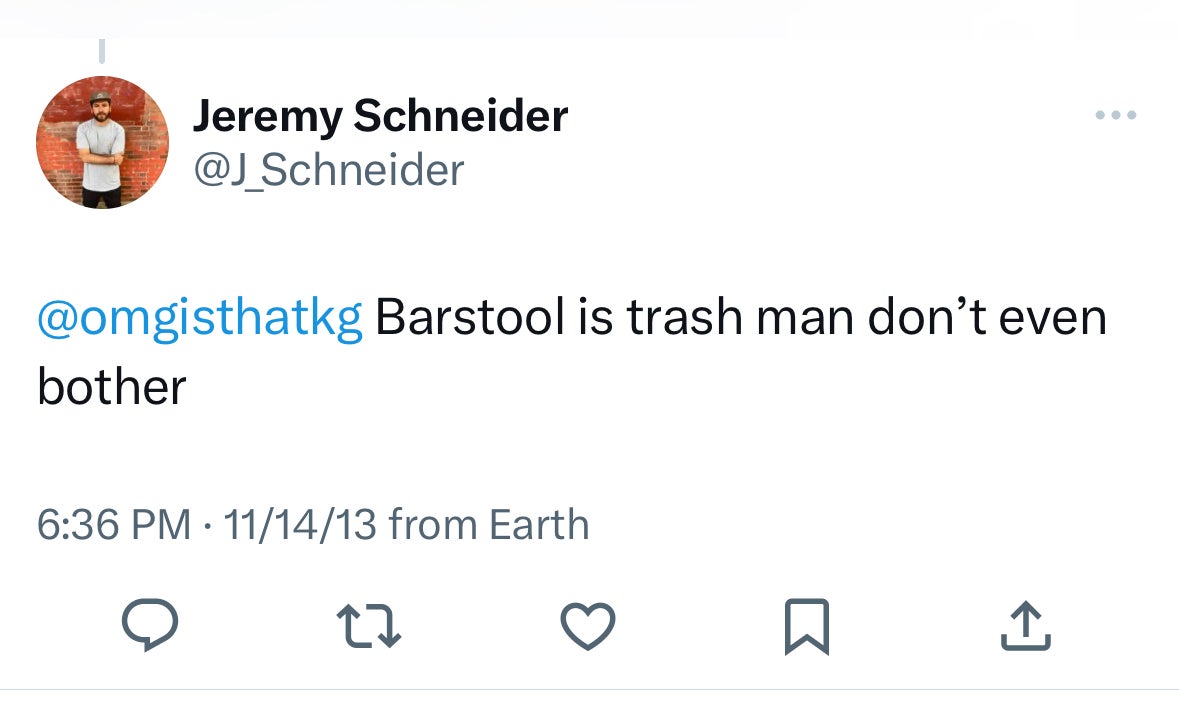Click the word "bother" in the tweet
This screenshot has width=1179, height=710.
pyautogui.click(x=112, y=387)
